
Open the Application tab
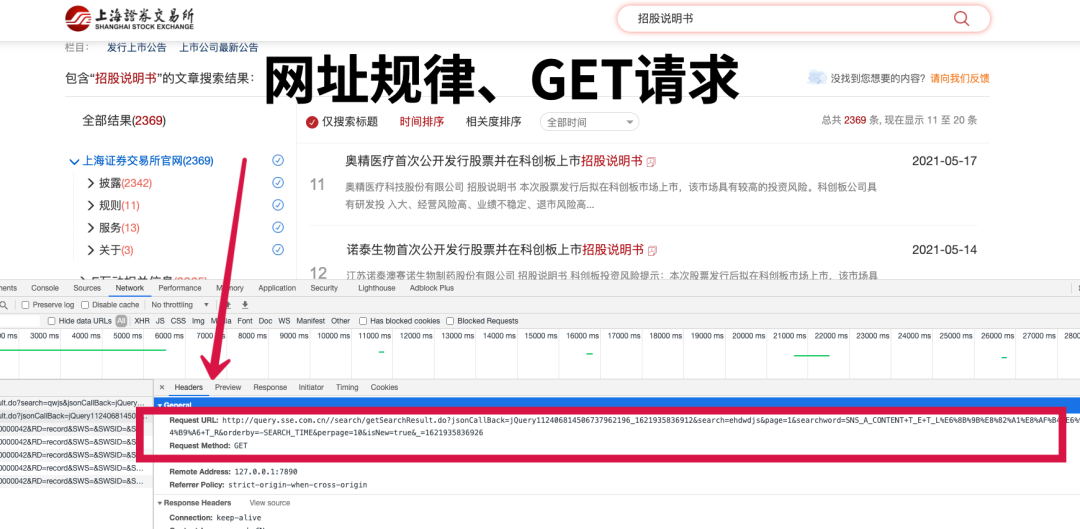click(x=277, y=288)
